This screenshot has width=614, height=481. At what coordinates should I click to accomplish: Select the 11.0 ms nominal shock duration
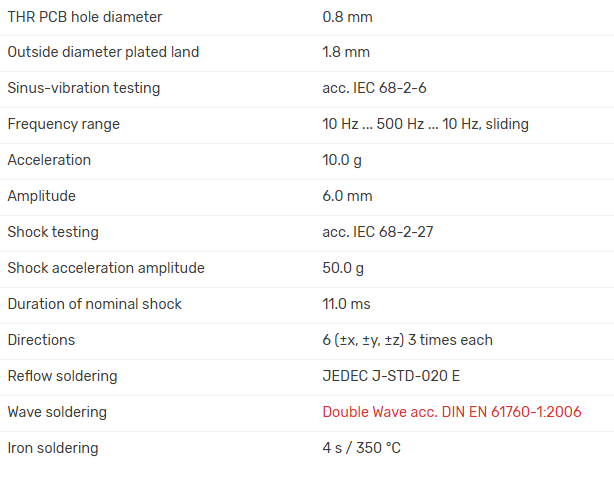346,304
